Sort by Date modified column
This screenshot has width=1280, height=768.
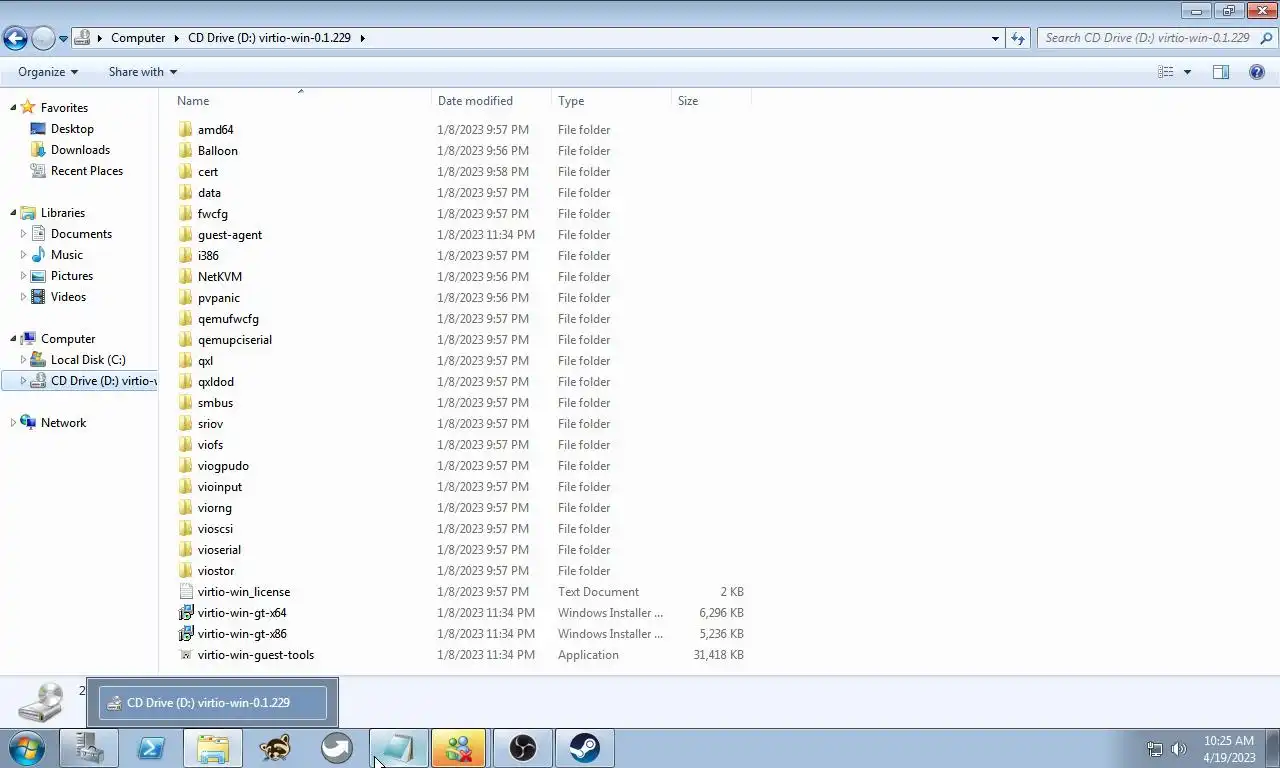(x=492, y=101)
